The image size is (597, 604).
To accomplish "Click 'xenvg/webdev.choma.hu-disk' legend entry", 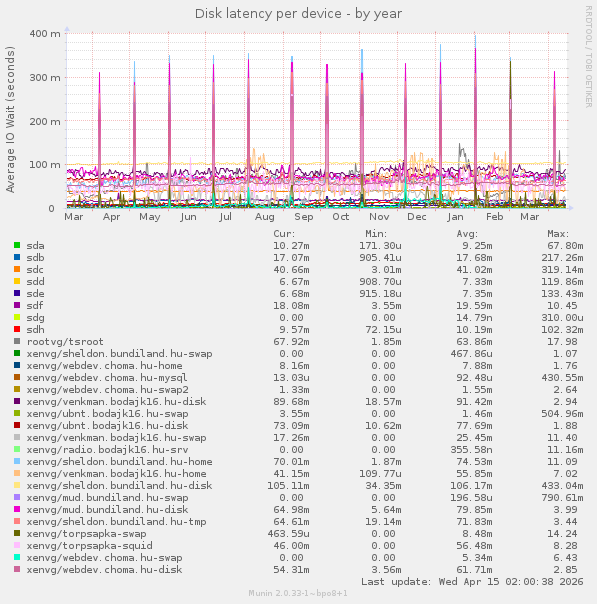I will (x=104, y=570).
